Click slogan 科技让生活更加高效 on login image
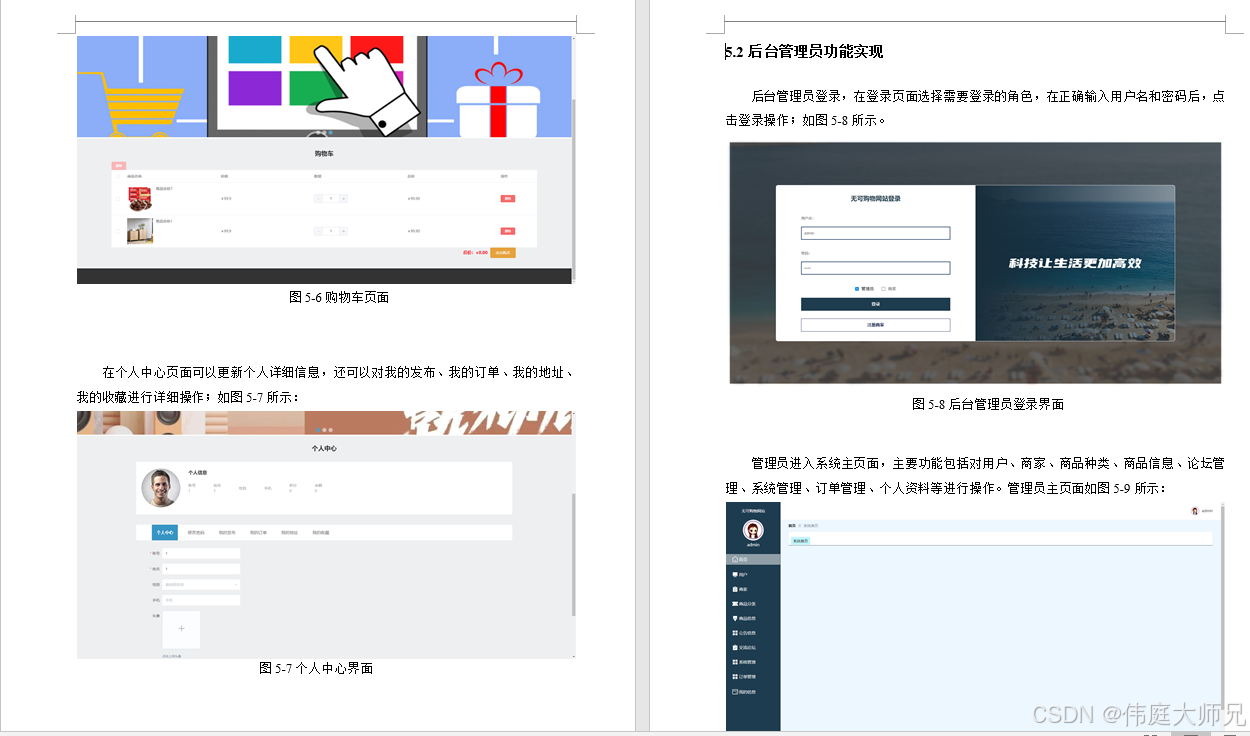Screen dimensions: 1250x736 click(1075, 264)
